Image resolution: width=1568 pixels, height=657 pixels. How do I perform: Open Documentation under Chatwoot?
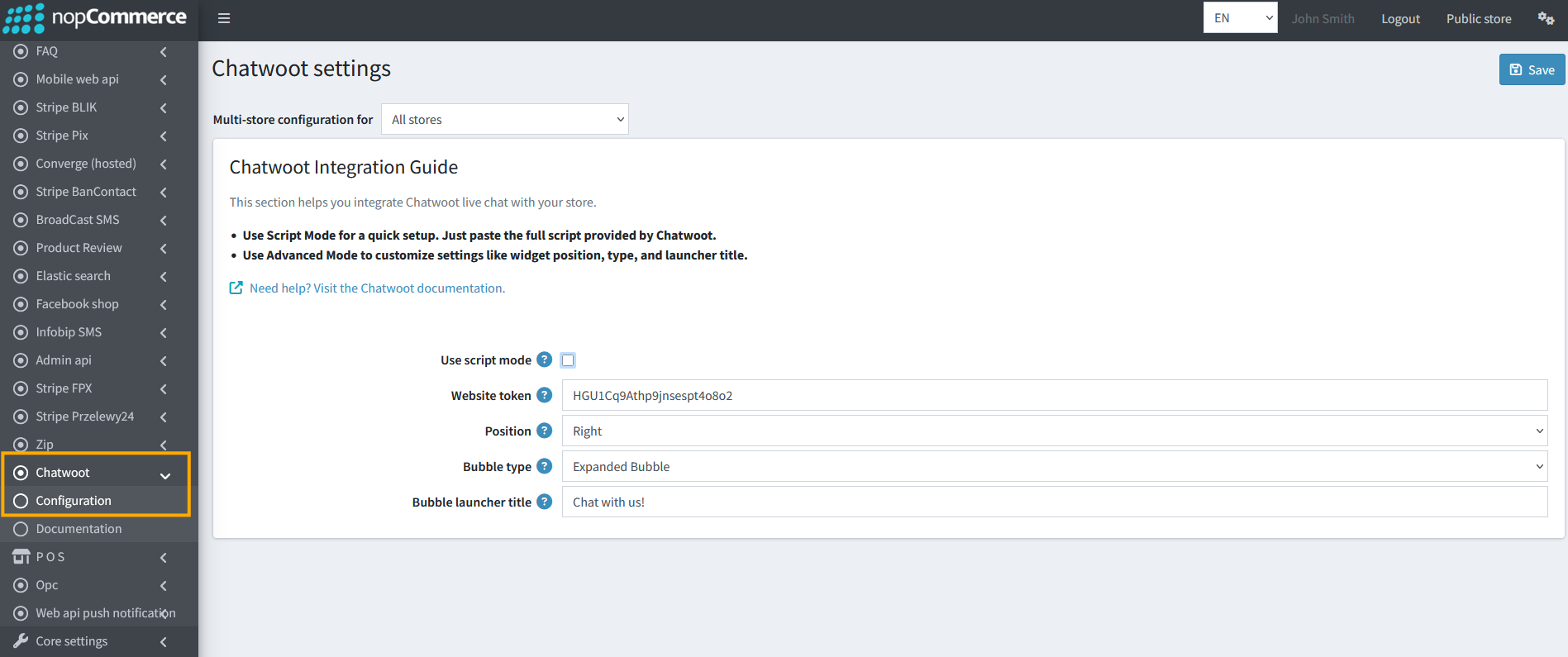tap(99, 529)
